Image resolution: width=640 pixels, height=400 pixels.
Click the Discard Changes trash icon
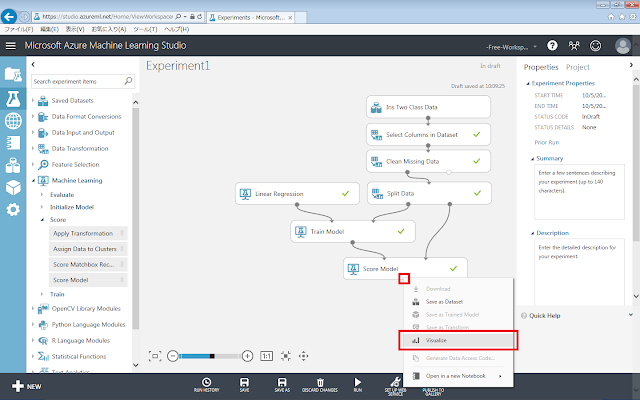320,383
